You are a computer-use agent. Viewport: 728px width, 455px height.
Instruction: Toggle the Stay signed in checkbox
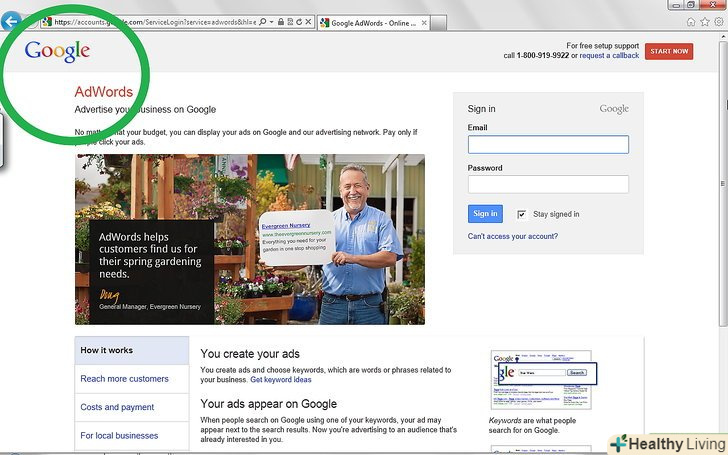click(x=521, y=214)
